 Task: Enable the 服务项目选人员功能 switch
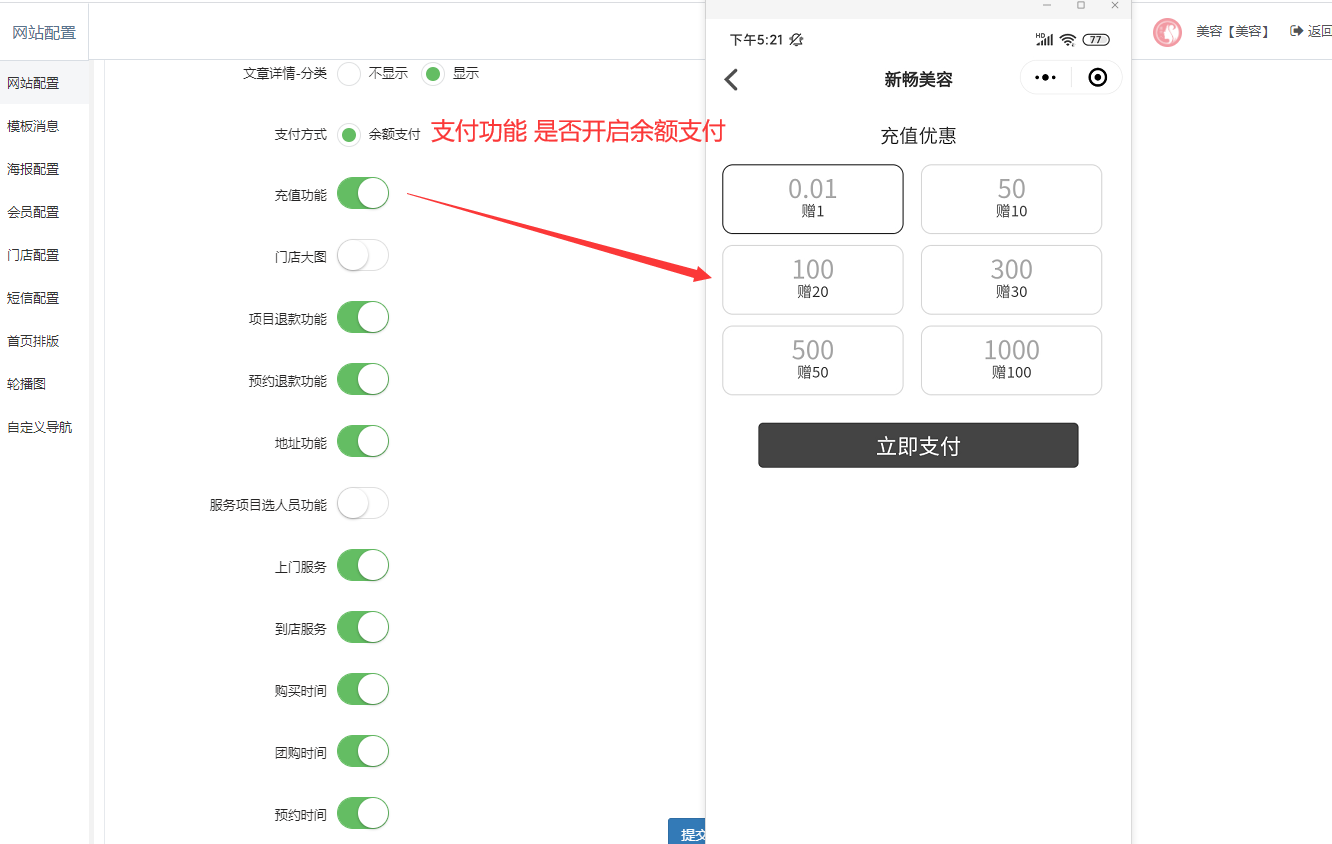click(x=362, y=504)
